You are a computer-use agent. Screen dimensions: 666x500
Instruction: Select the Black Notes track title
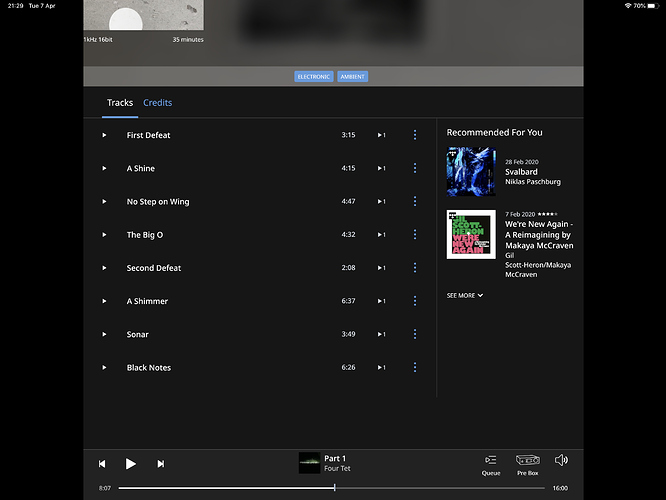(149, 367)
